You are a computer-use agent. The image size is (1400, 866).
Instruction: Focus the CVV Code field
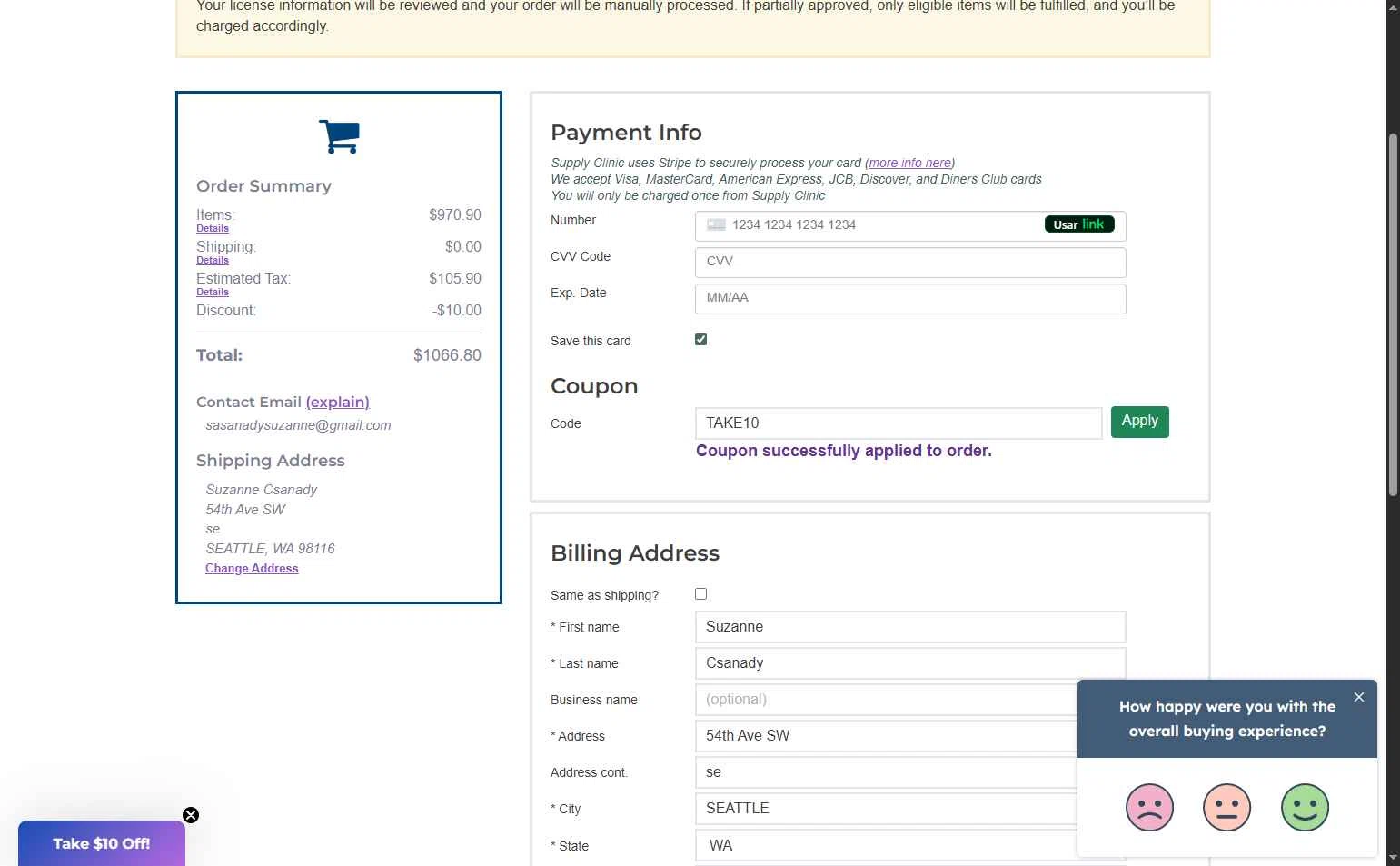(910, 263)
